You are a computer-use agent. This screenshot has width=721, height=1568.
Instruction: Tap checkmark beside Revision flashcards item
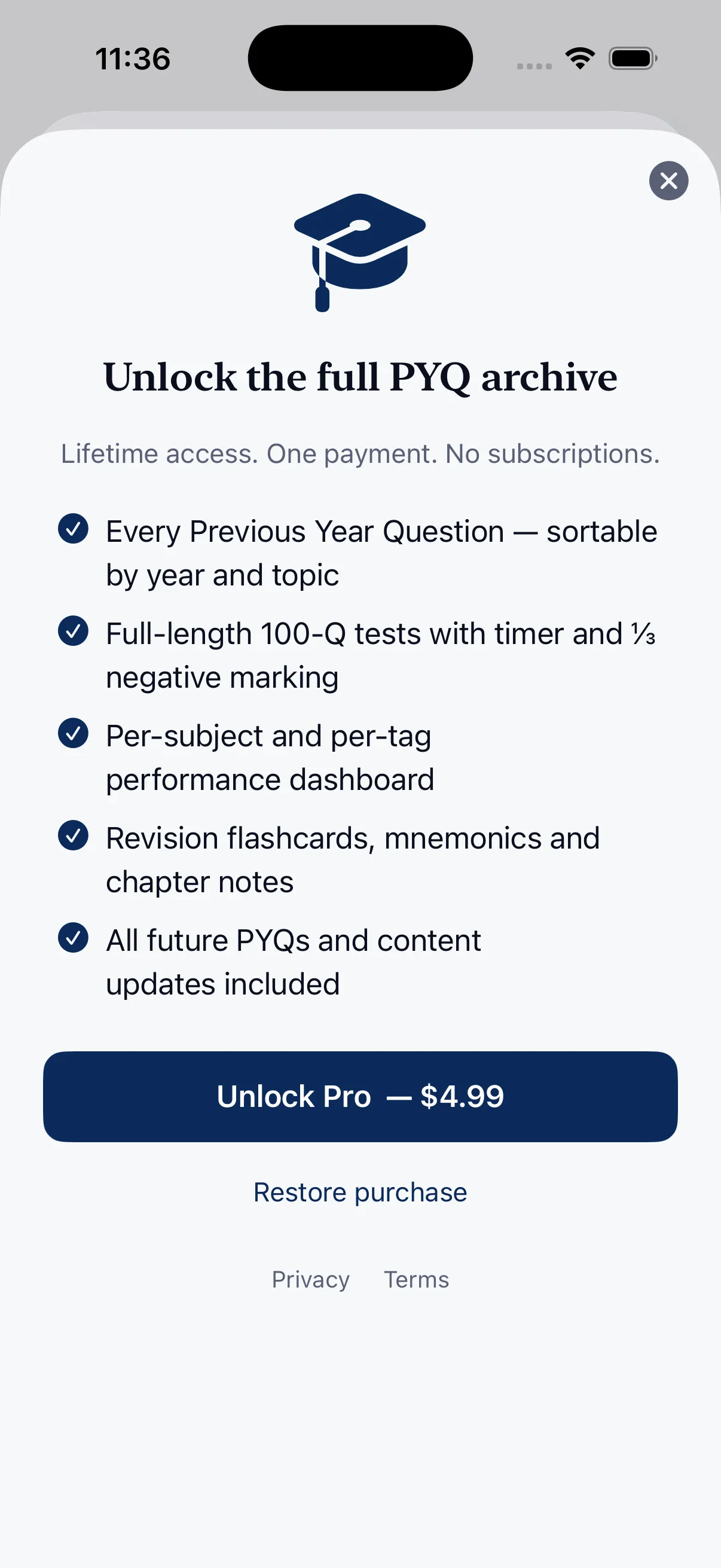click(73, 835)
